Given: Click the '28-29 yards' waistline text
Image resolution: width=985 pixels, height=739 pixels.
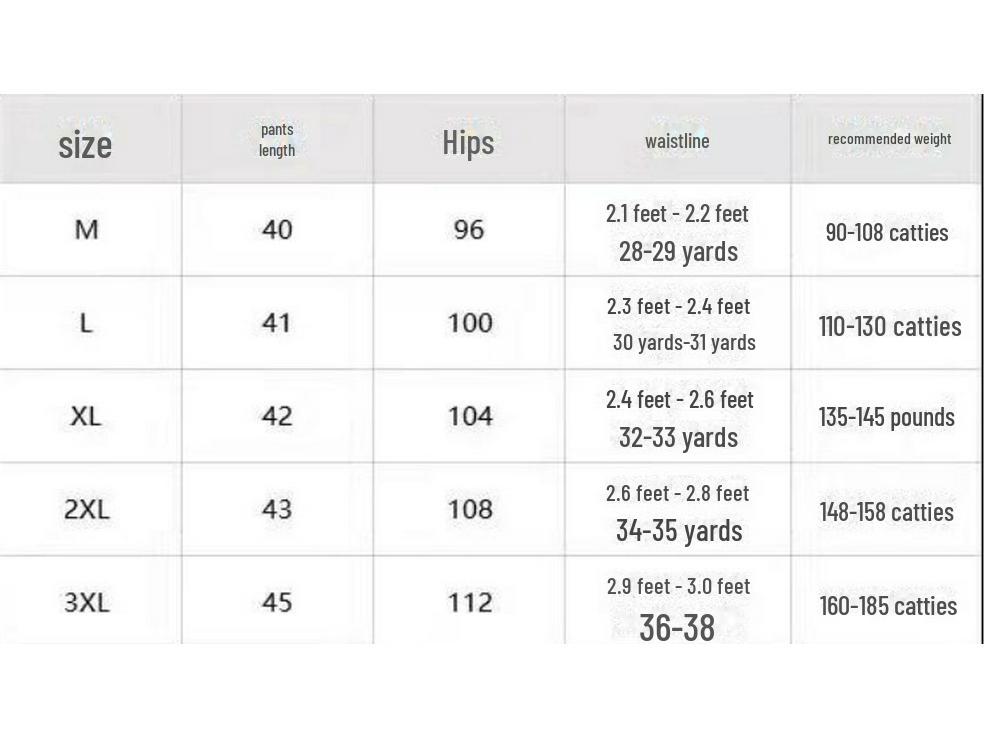Looking at the screenshot, I should (678, 251).
